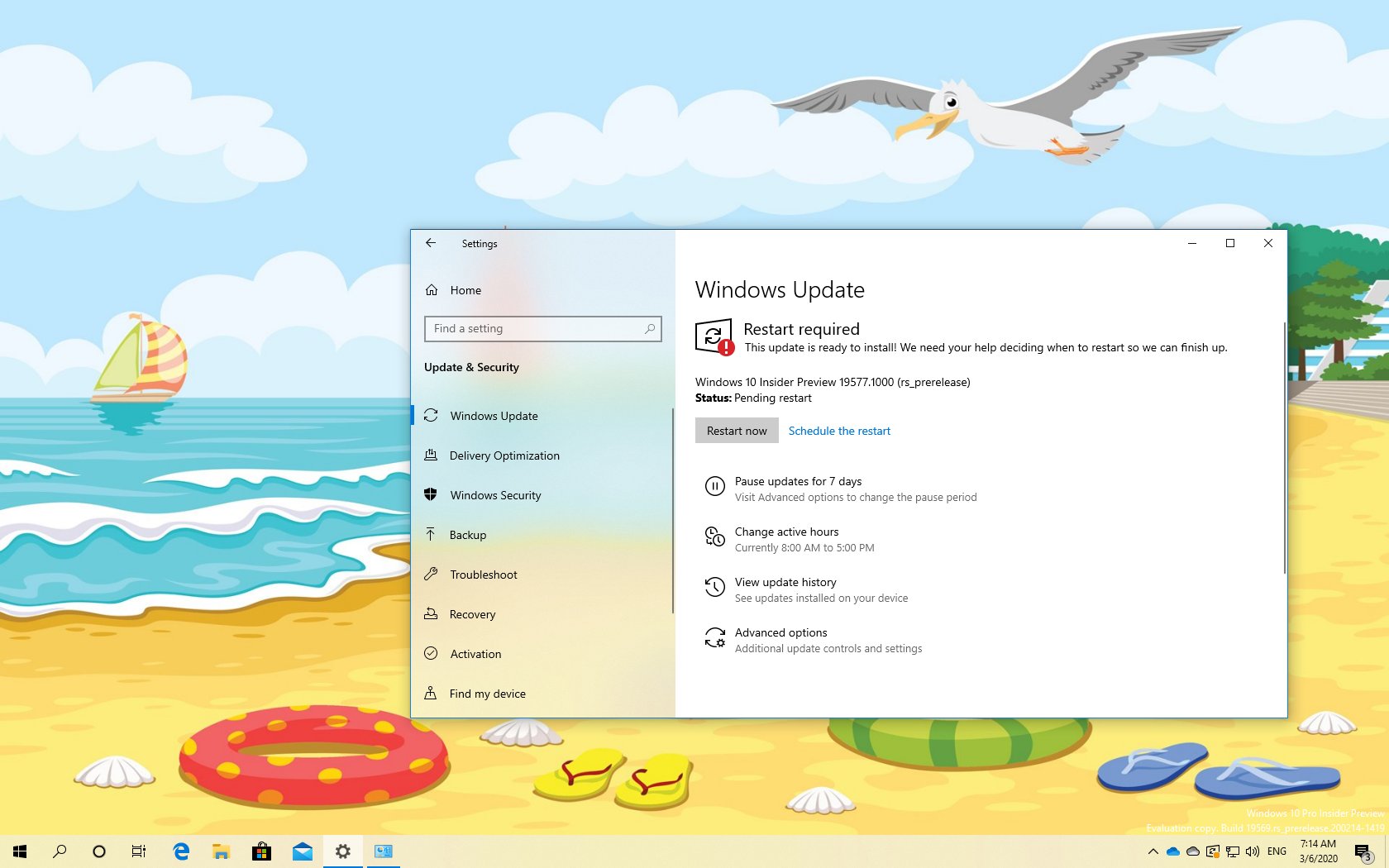
Task: Click the Find my device icon
Action: (x=431, y=694)
